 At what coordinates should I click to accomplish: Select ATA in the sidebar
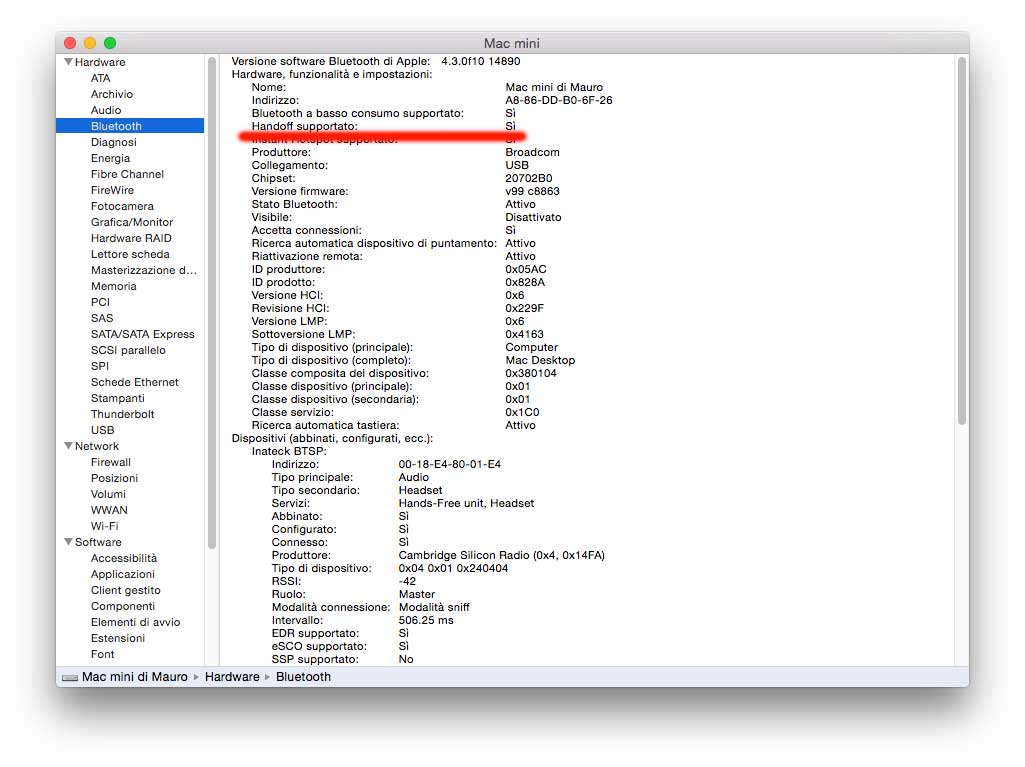[100, 78]
